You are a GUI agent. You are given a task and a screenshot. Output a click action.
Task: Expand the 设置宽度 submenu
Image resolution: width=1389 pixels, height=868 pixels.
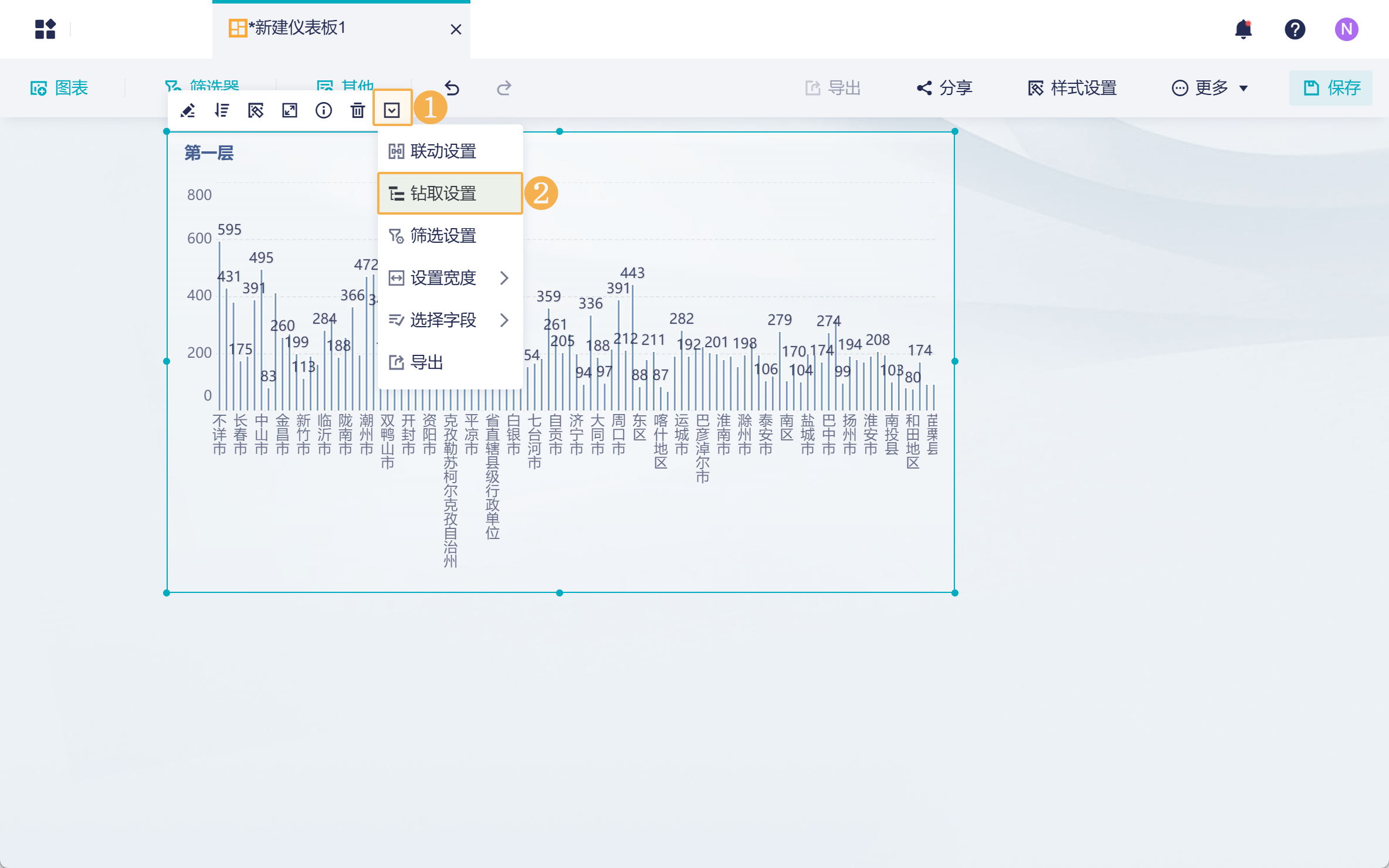(x=450, y=278)
